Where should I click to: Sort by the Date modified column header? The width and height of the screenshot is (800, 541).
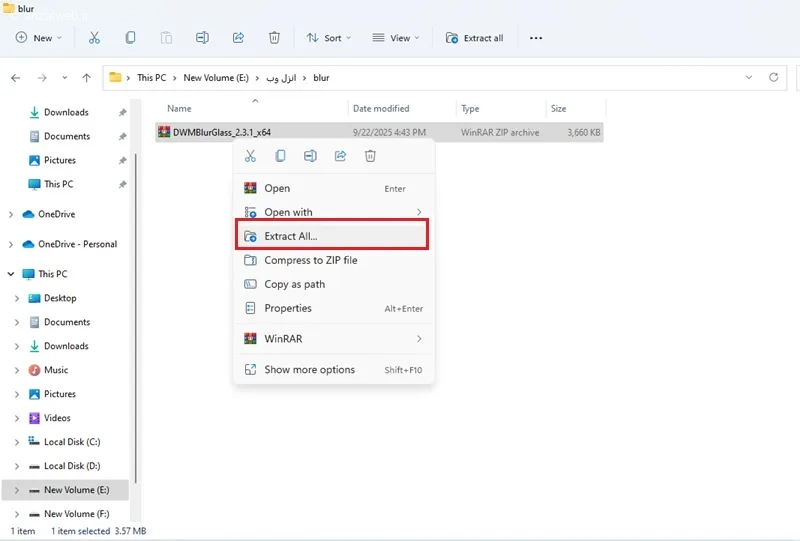click(x=381, y=108)
